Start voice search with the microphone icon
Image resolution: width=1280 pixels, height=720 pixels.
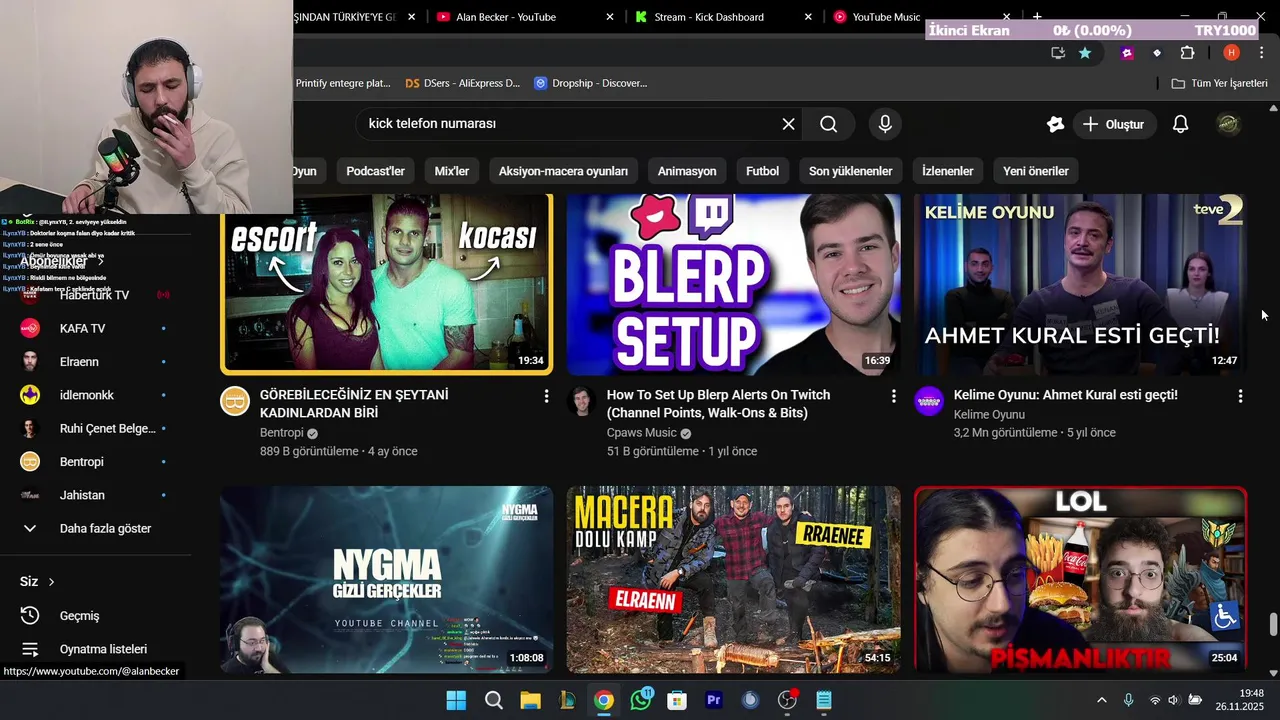(x=884, y=124)
